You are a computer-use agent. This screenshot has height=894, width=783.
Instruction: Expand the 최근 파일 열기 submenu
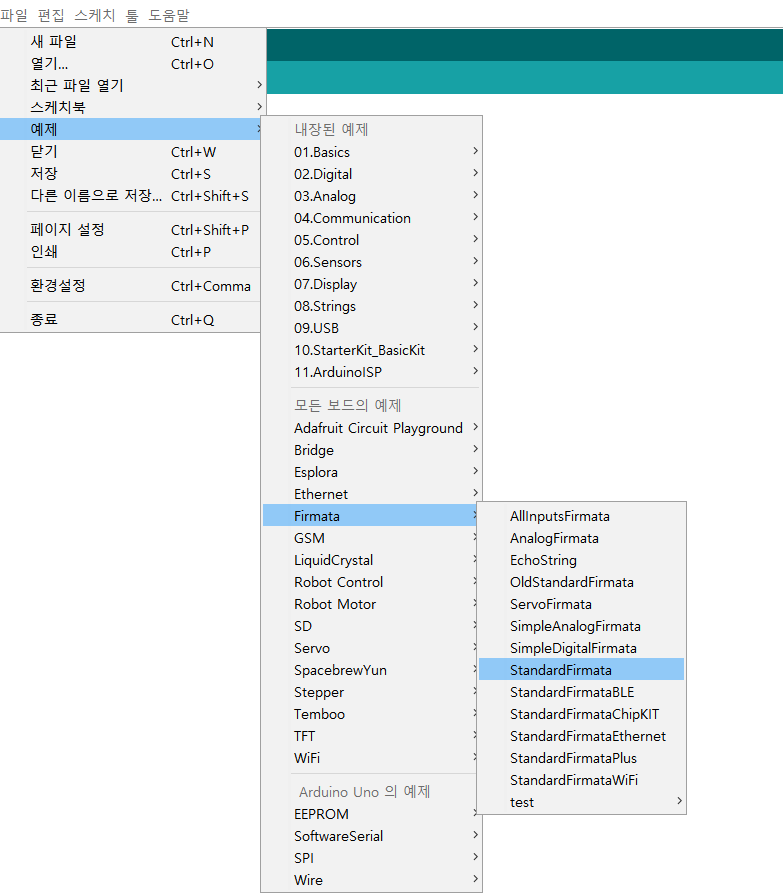tap(132, 85)
